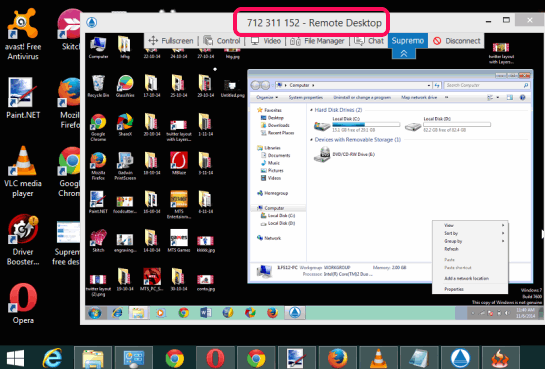Toggle the Explorer preview pane
Screen dimensions: 545x369
pyautogui.click(x=510, y=98)
